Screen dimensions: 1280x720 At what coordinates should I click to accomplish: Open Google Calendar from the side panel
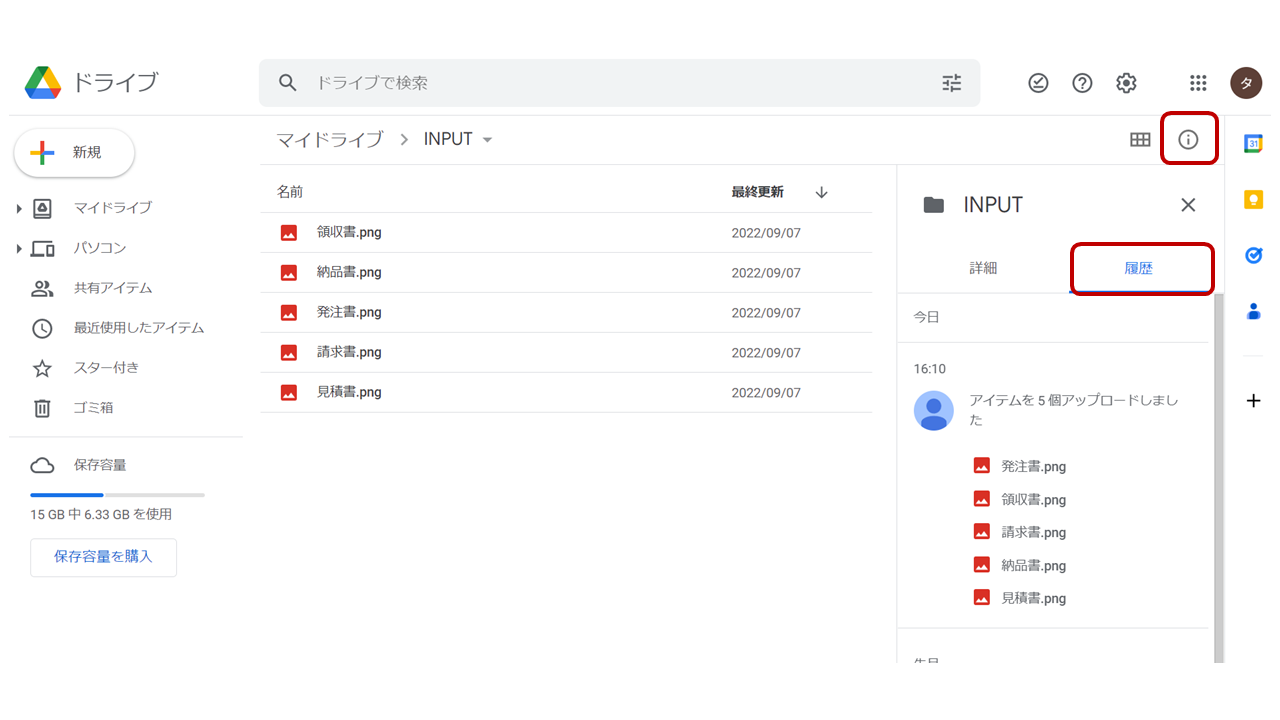[x=1253, y=143]
